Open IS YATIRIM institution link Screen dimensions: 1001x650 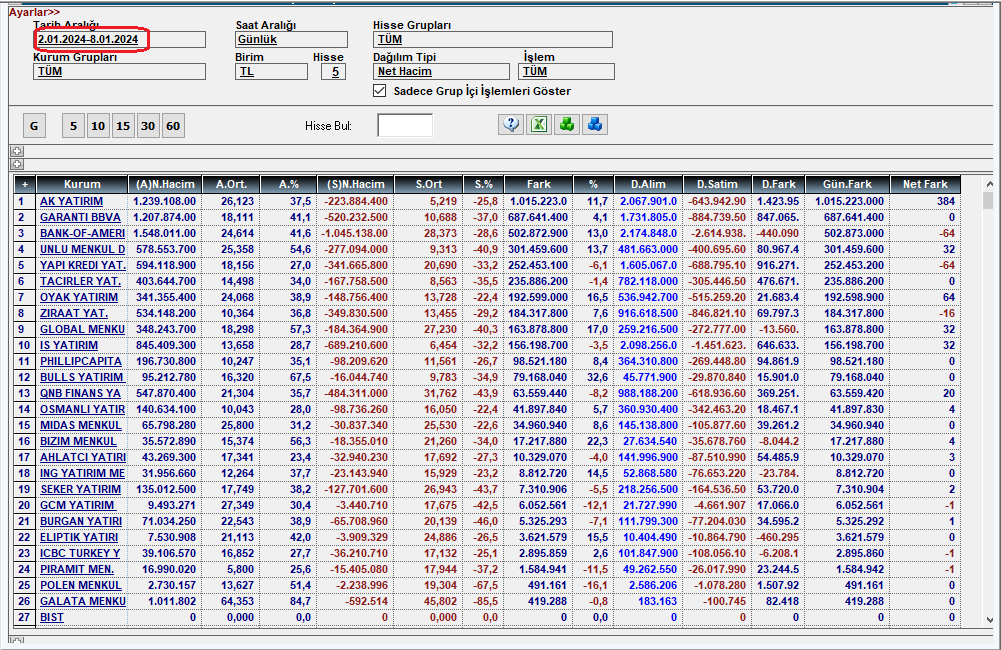coord(69,345)
